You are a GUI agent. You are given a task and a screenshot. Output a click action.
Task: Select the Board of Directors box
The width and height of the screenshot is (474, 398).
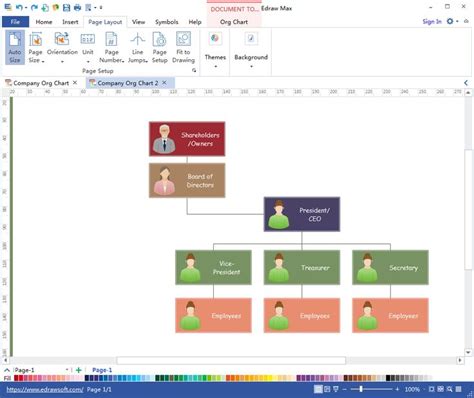[187, 180]
